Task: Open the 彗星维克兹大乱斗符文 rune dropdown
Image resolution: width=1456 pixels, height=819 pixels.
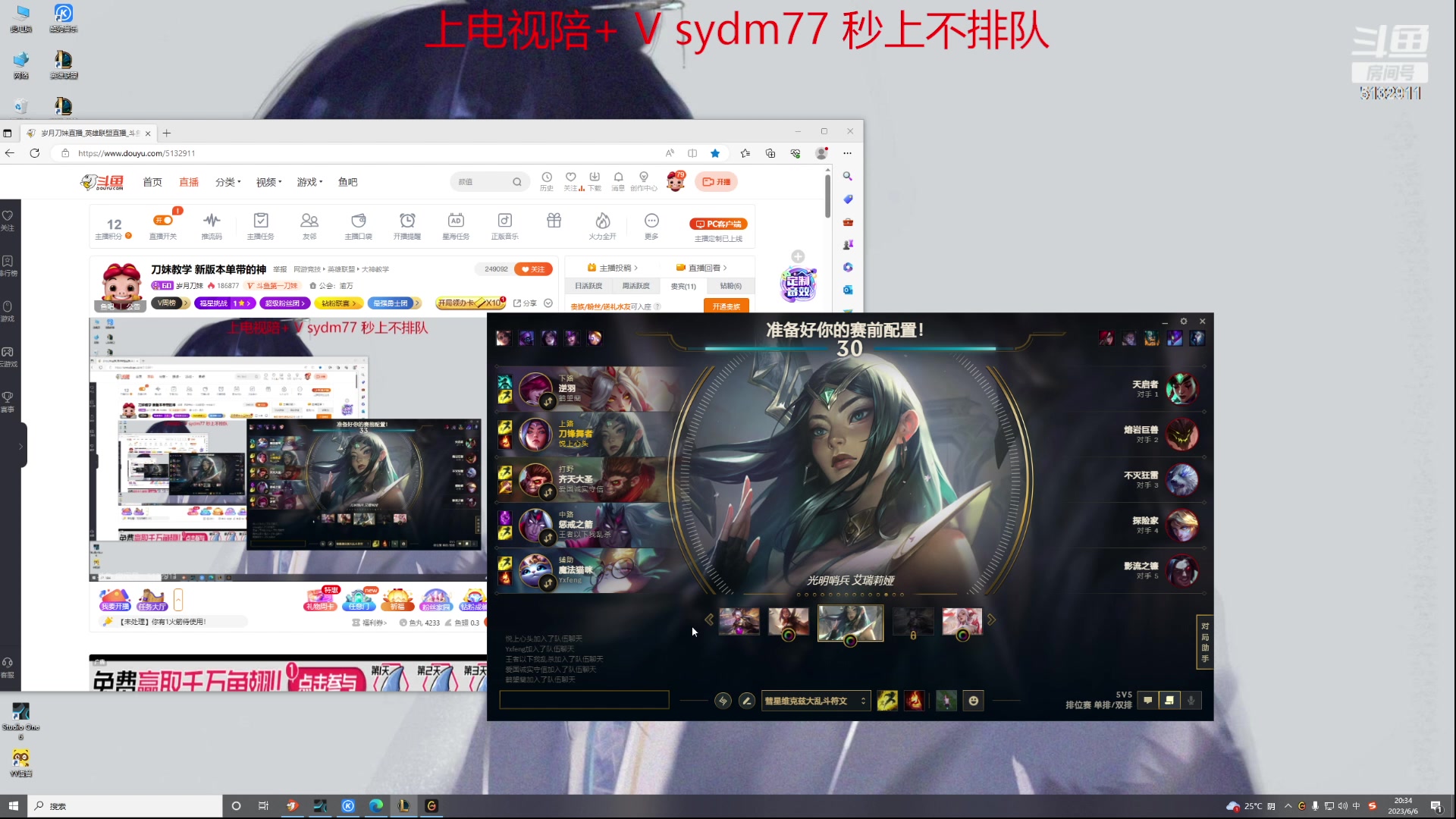Action: coord(815,701)
